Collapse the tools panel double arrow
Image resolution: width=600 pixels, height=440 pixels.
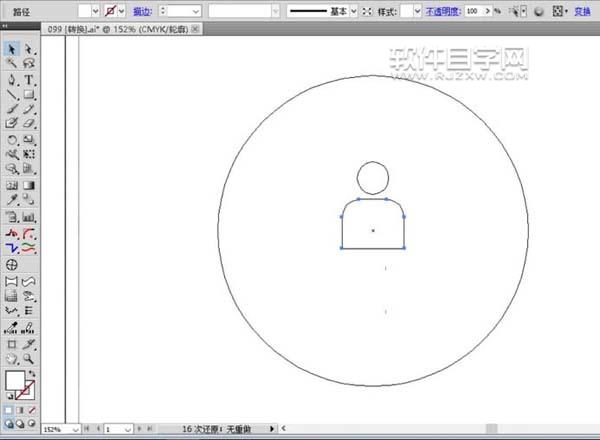(x=5, y=26)
